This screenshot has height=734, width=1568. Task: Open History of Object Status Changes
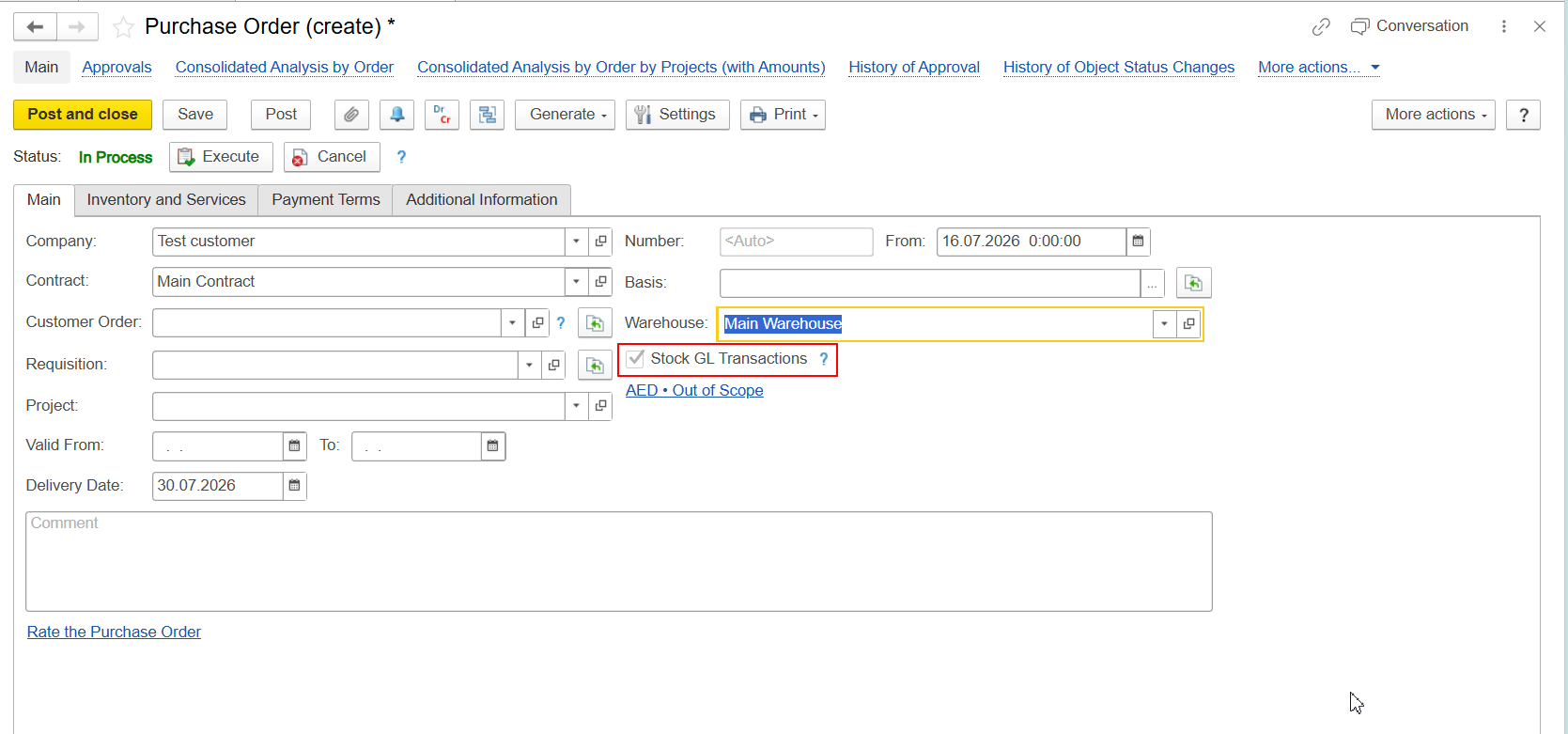click(x=1119, y=68)
